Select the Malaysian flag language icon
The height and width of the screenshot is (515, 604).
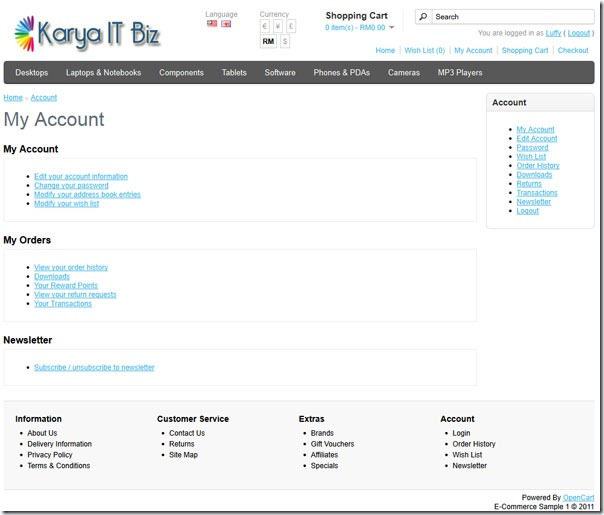coord(212,24)
